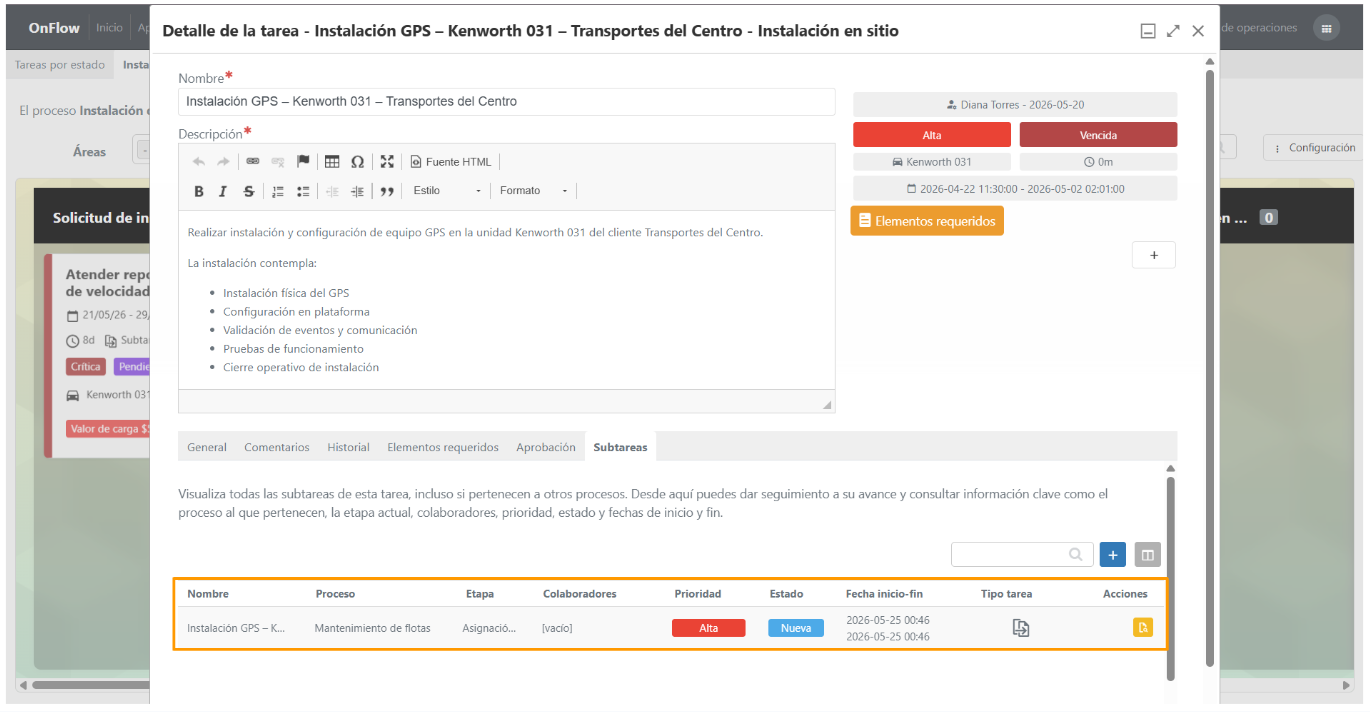Insert a table into the description

[332, 162]
